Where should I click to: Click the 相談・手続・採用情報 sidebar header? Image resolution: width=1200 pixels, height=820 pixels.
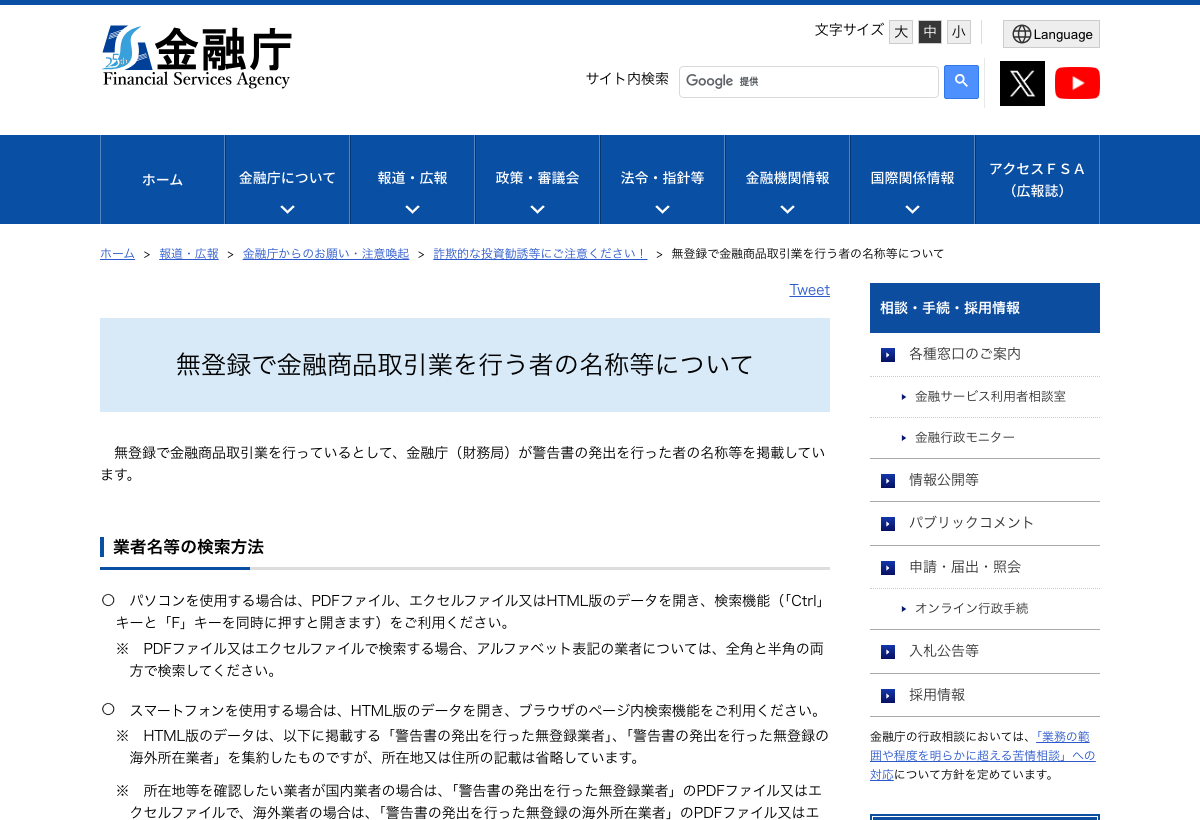click(985, 308)
